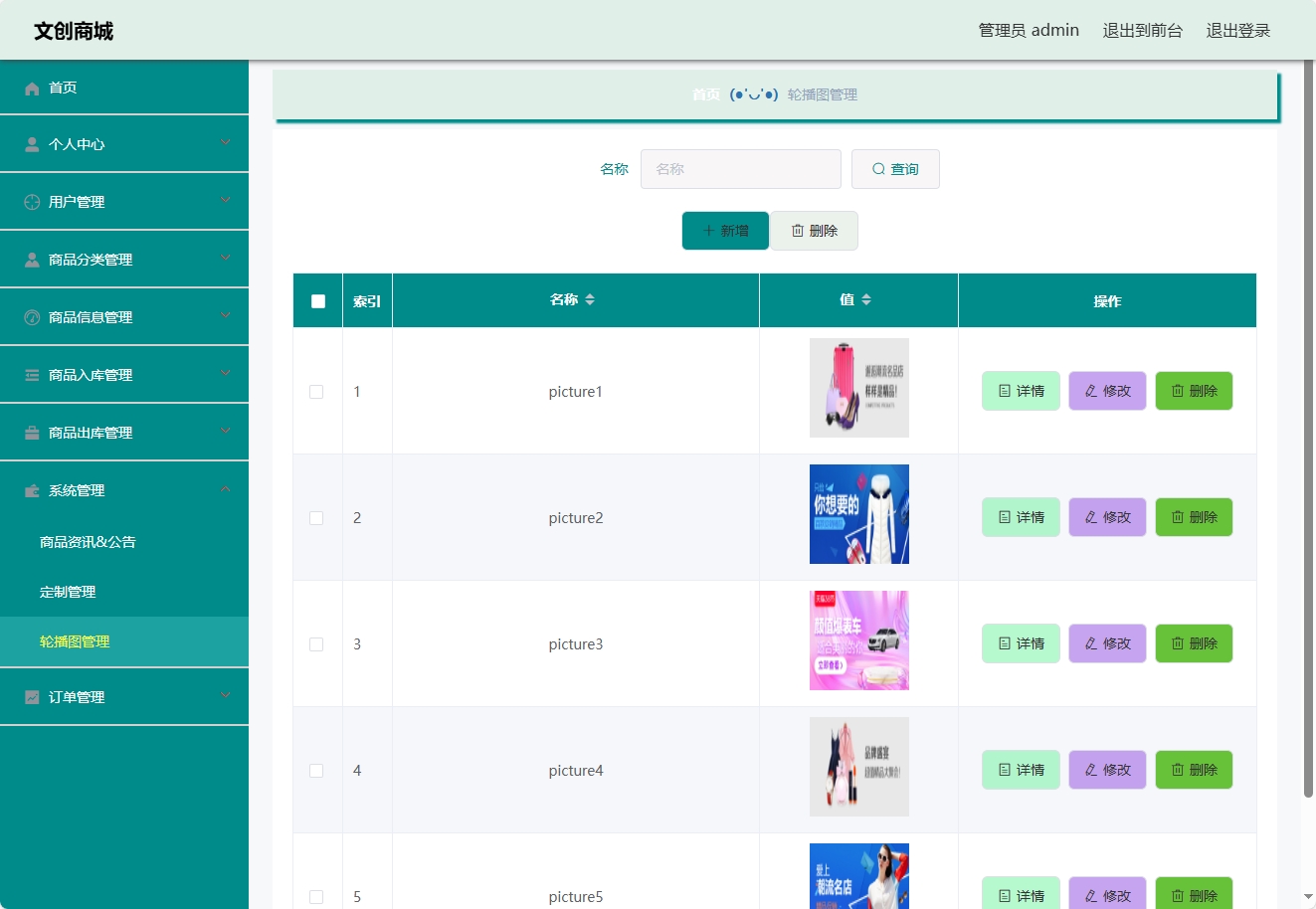Image resolution: width=1316 pixels, height=909 pixels.
Task: Expand the 商品信息管理 menu chevron
Action: (226, 316)
